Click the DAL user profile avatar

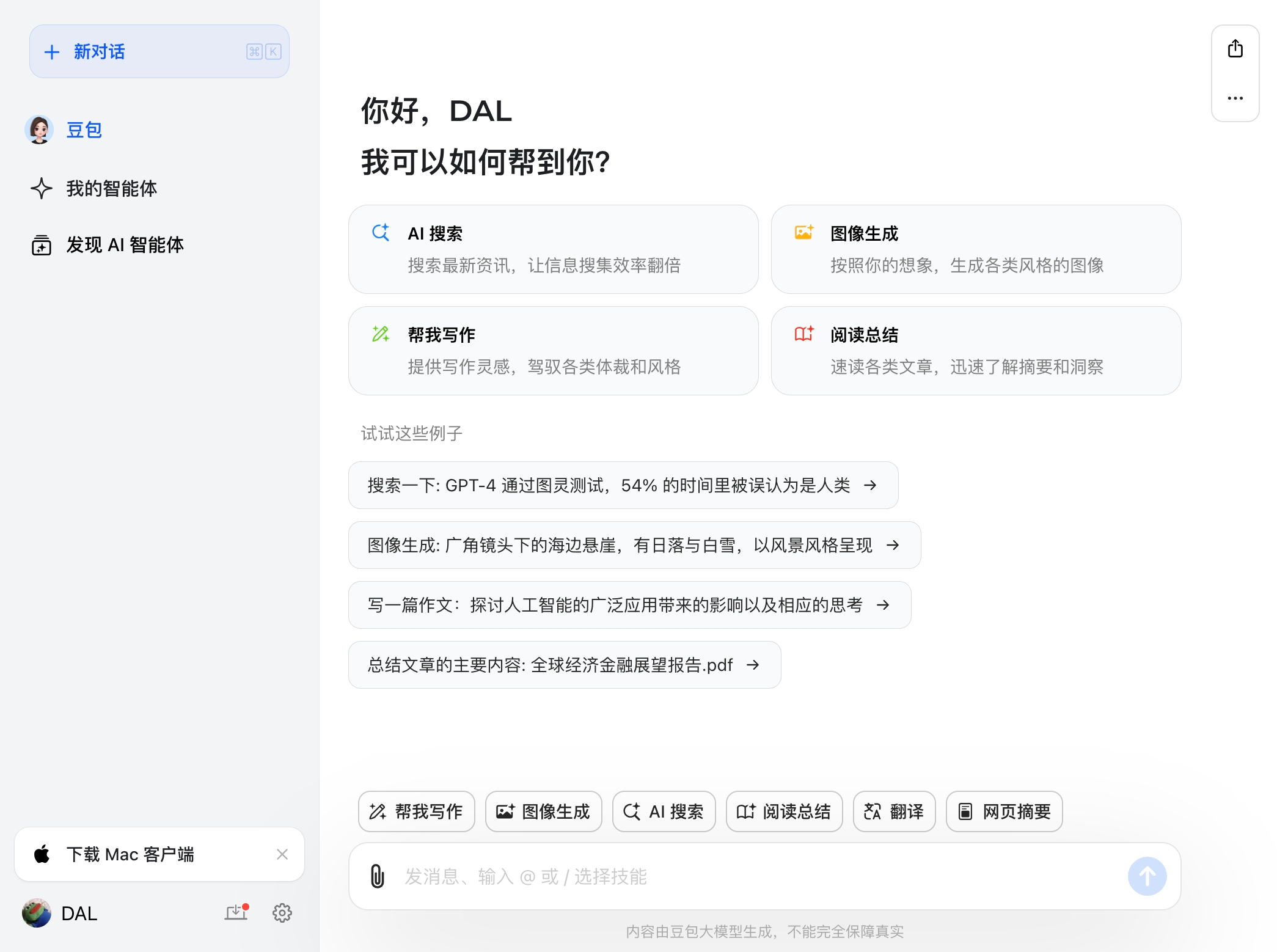tap(37, 913)
